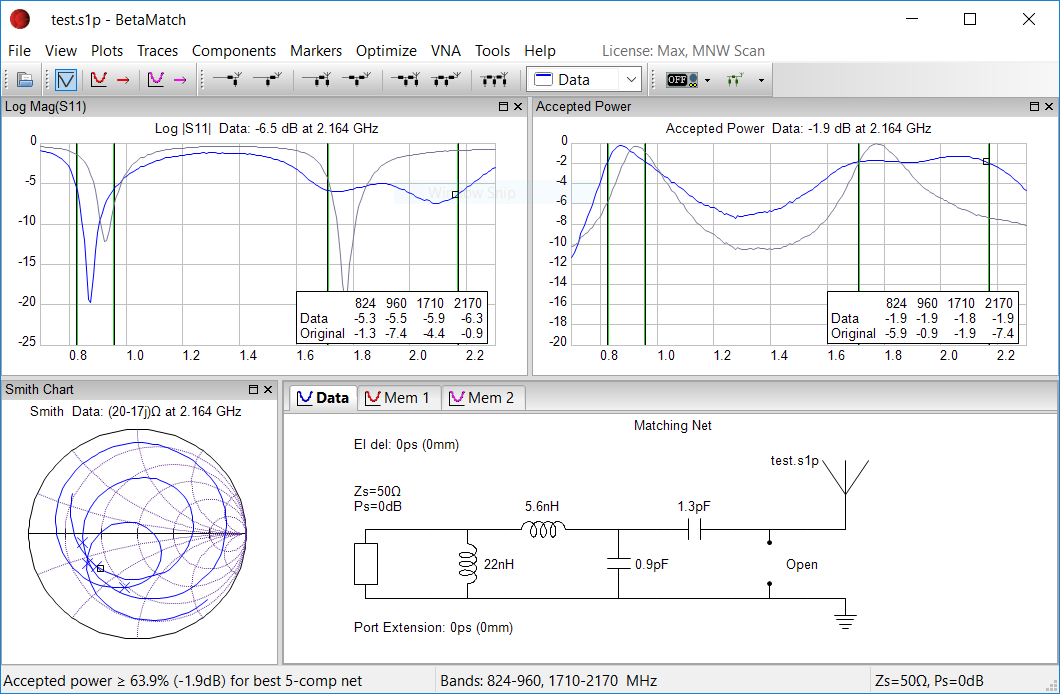The image size is (1060, 694).
Task: Click the open file icon in toolbar
Action: click(x=25, y=80)
